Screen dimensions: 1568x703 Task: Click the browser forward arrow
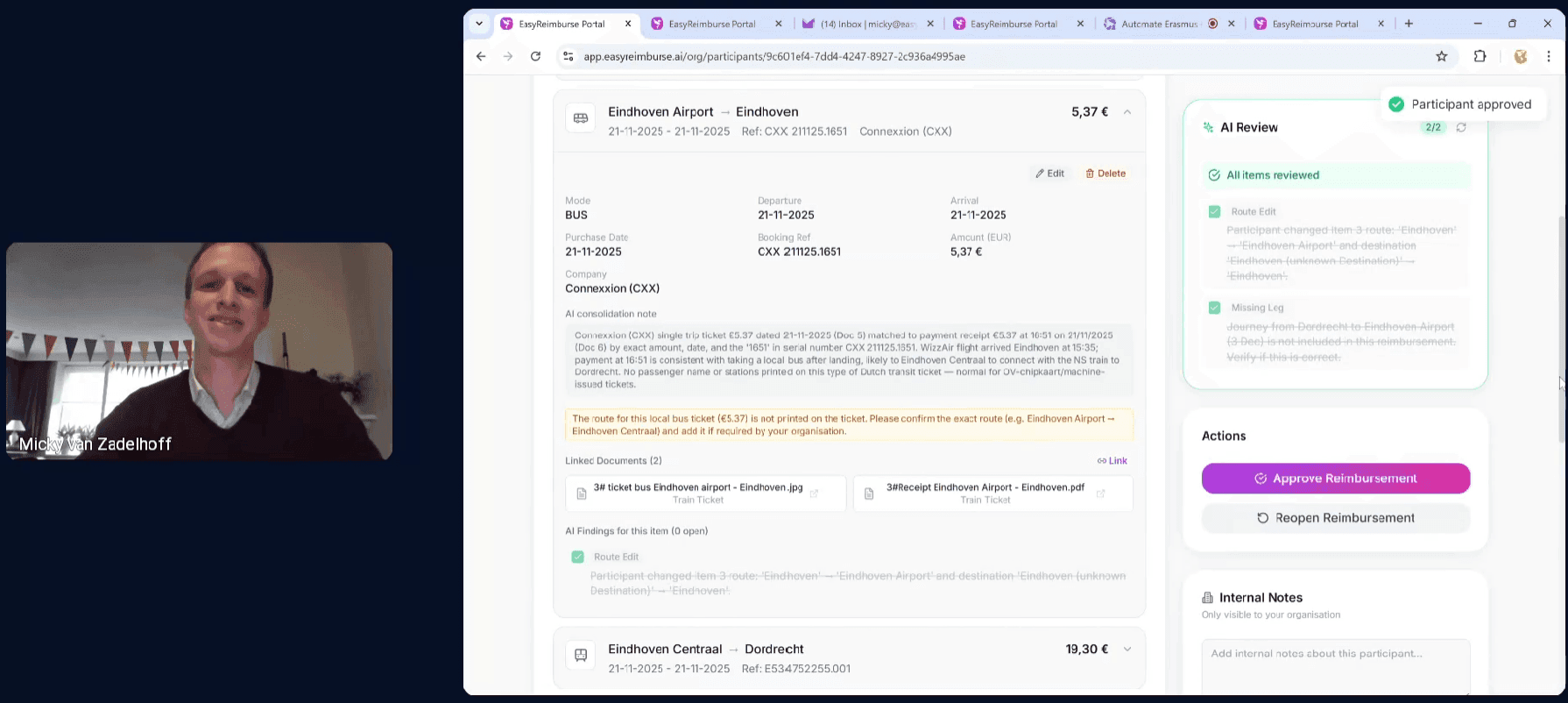508,56
